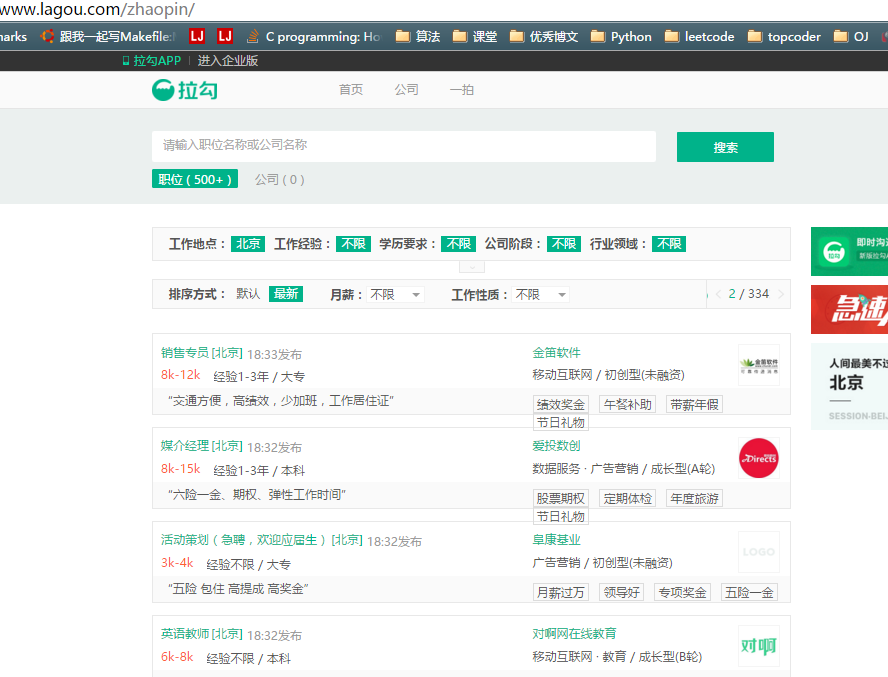The height and width of the screenshot is (677, 888).
Task: Click the 月薪过万 benefit tag
Action: click(561, 593)
